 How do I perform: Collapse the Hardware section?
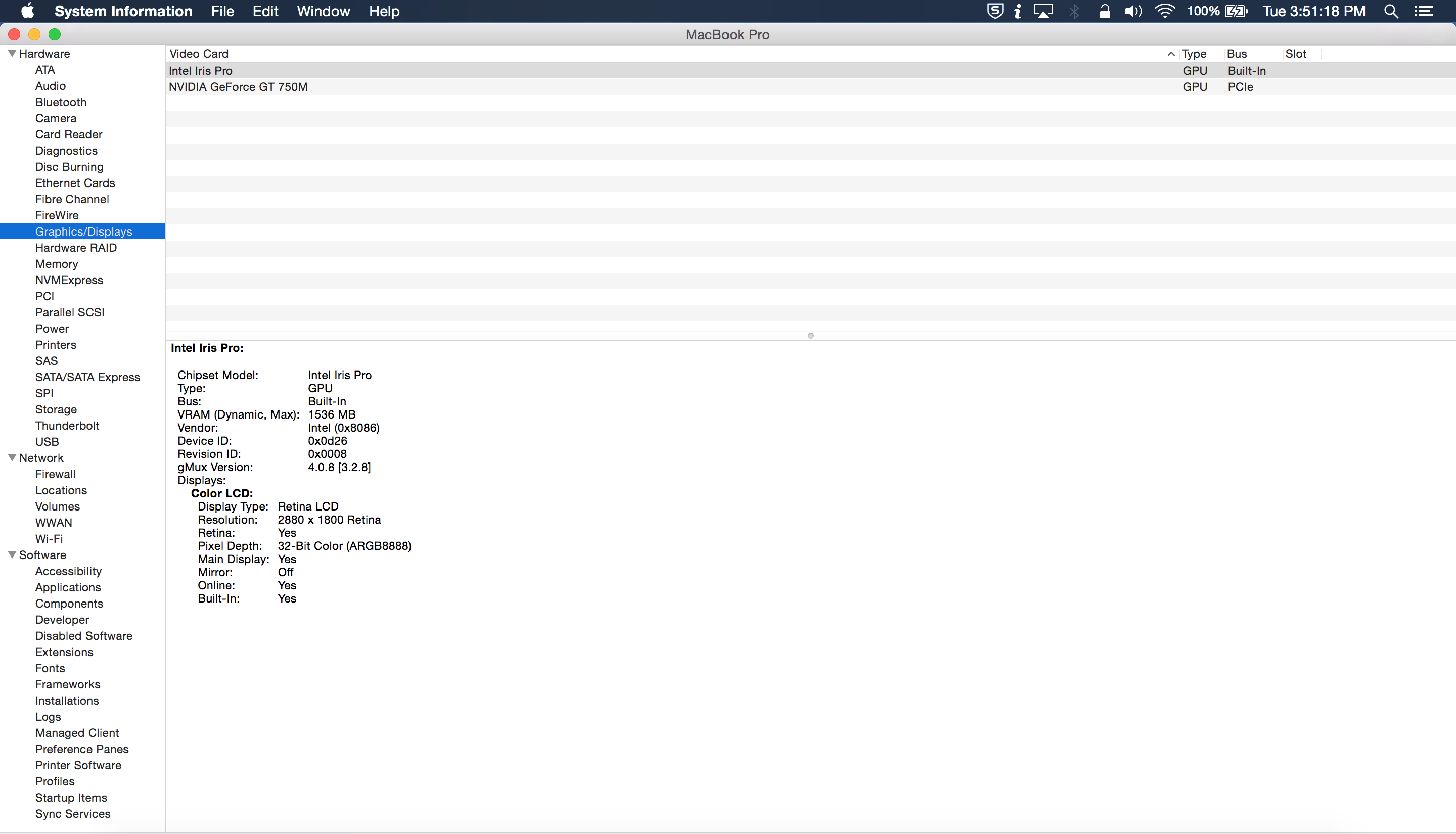click(x=12, y=53)
